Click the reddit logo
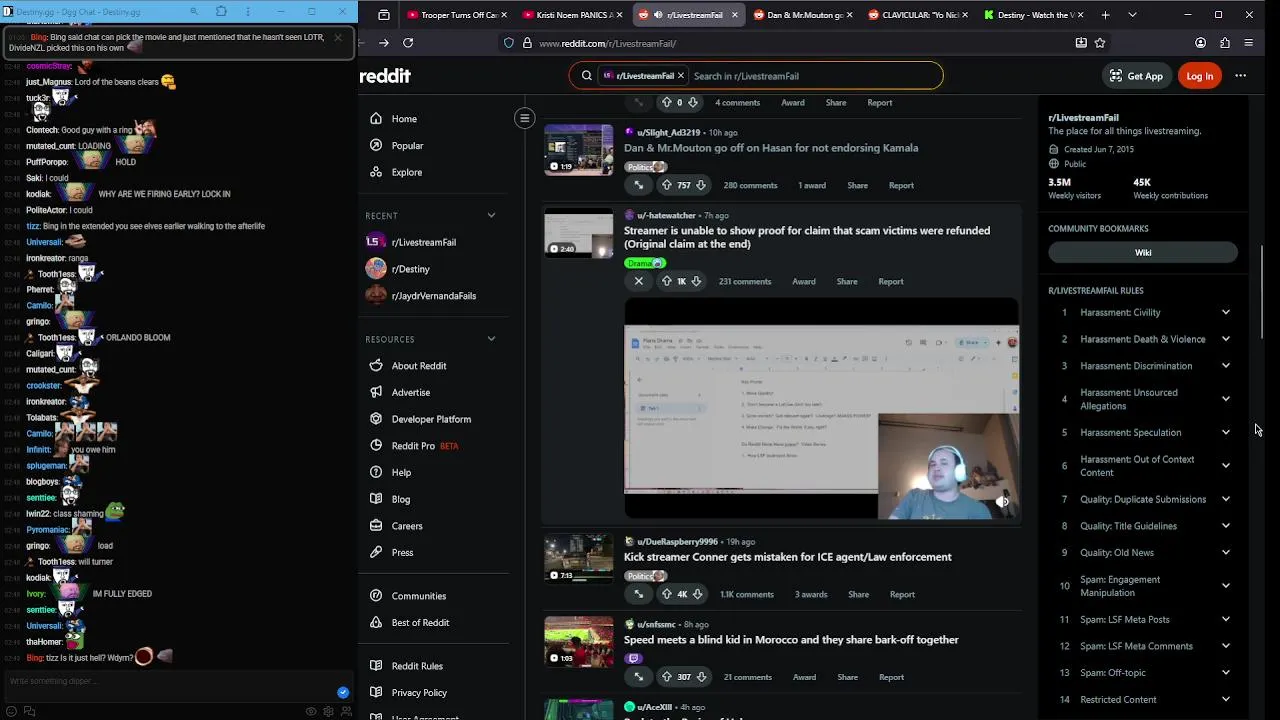Screen dimensions: 1280x720 pyautogui.click(x=385, y=76)
